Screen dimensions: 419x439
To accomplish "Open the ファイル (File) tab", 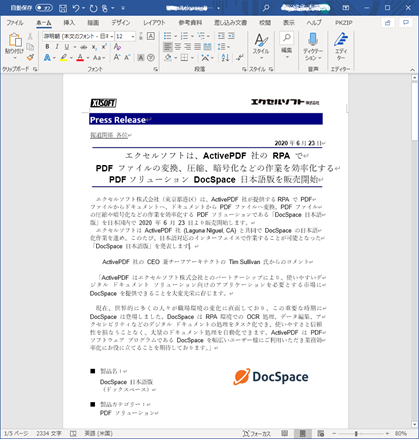I will tap(15, 23).
